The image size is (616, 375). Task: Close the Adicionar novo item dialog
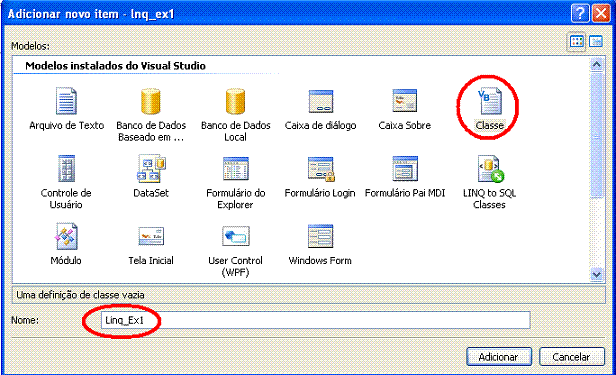(x=601, y=13)
